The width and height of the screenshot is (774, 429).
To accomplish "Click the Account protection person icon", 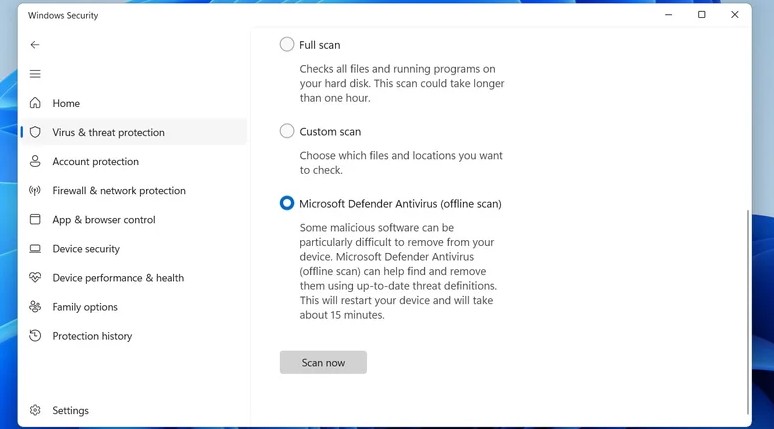I will 35,161.
